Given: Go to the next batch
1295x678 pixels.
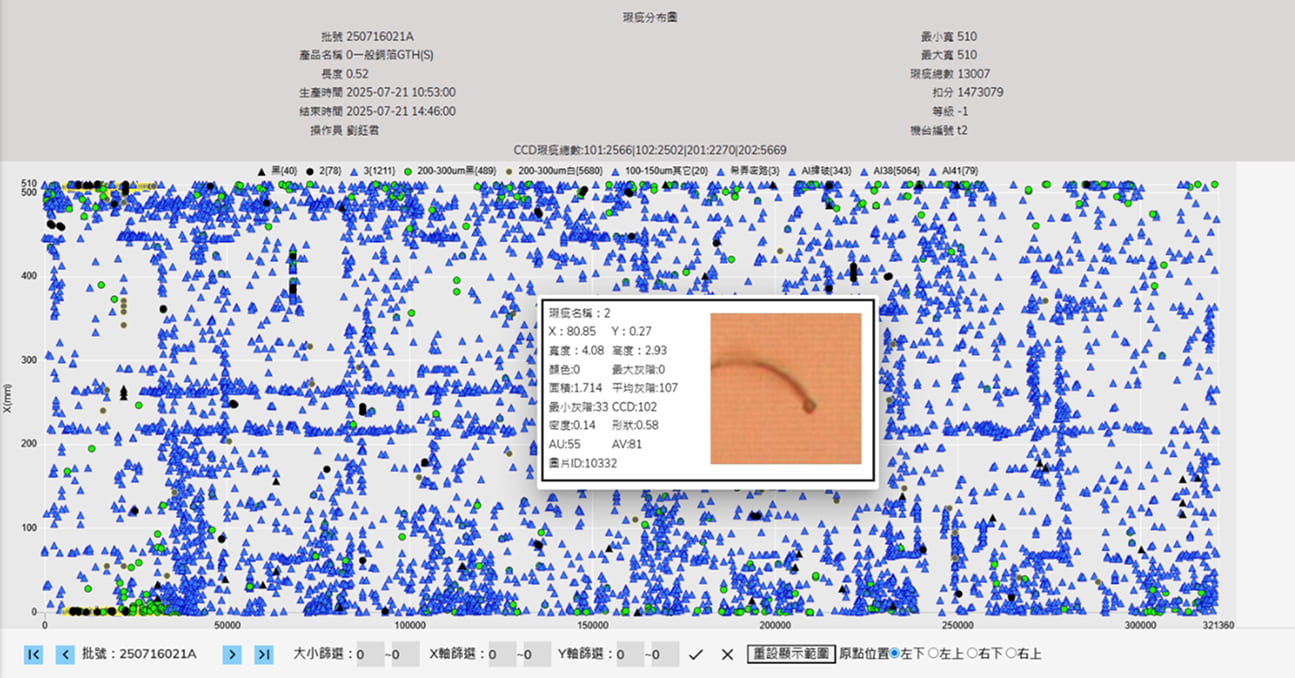Looking at the screenshot, I should click(x=231, y=654).
